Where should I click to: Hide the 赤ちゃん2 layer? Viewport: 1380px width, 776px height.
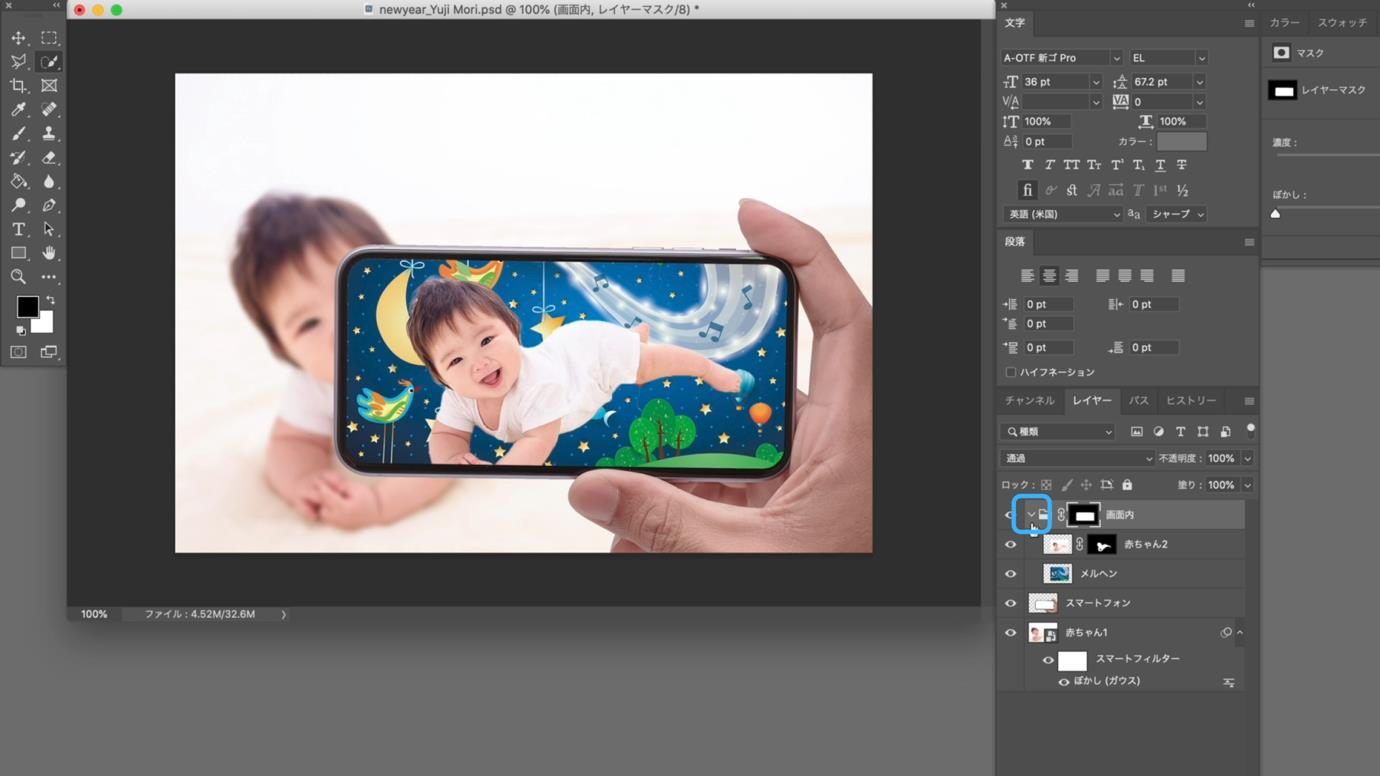[1010, 545]
